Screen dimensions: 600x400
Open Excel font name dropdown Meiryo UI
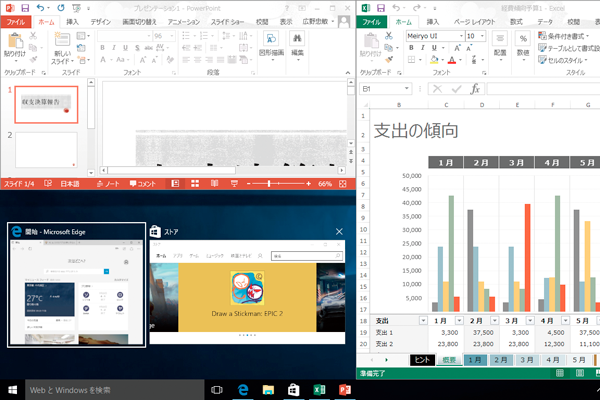click(461, 36)
